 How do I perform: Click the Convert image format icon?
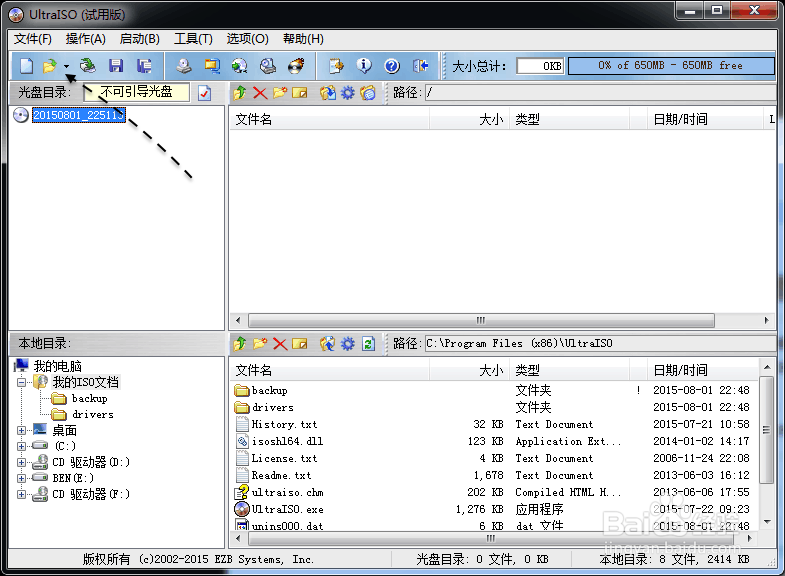pos(240,66)
